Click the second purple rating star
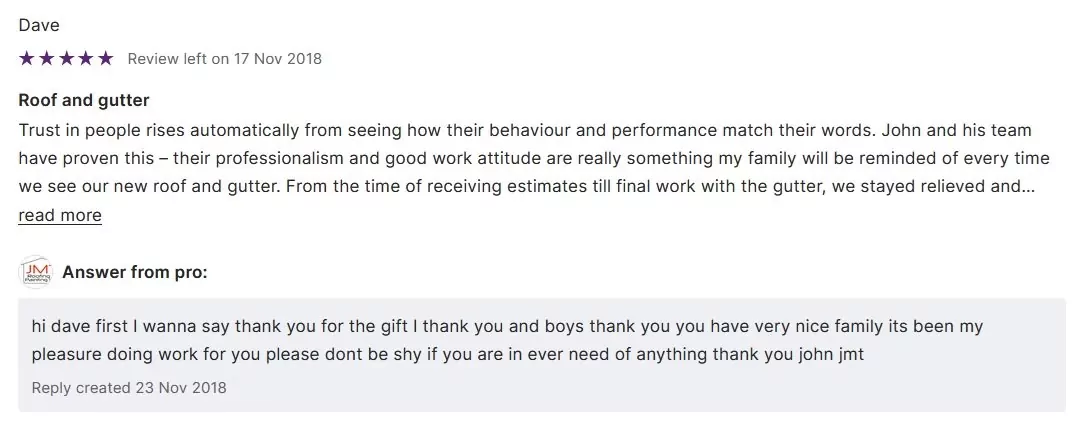 [46, 59]
